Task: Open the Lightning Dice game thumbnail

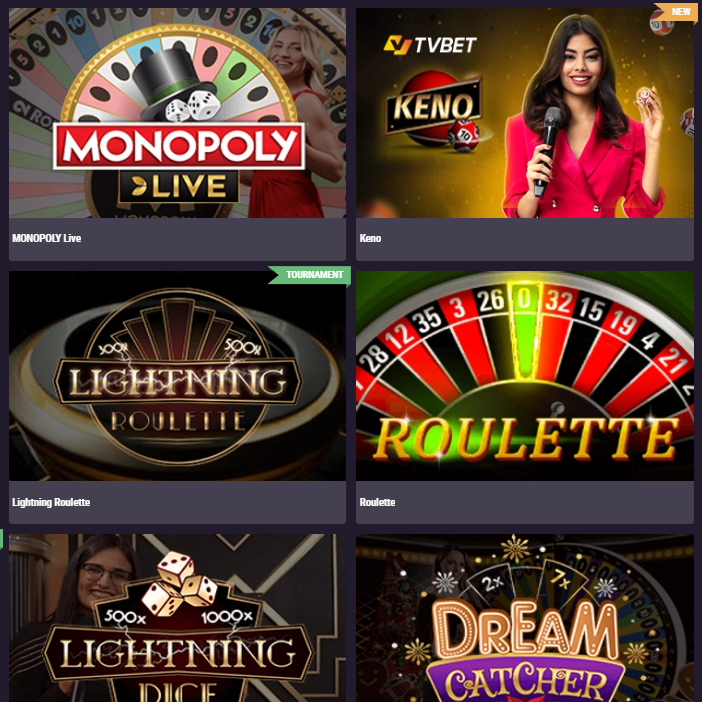Action: [x=177, y=618]
